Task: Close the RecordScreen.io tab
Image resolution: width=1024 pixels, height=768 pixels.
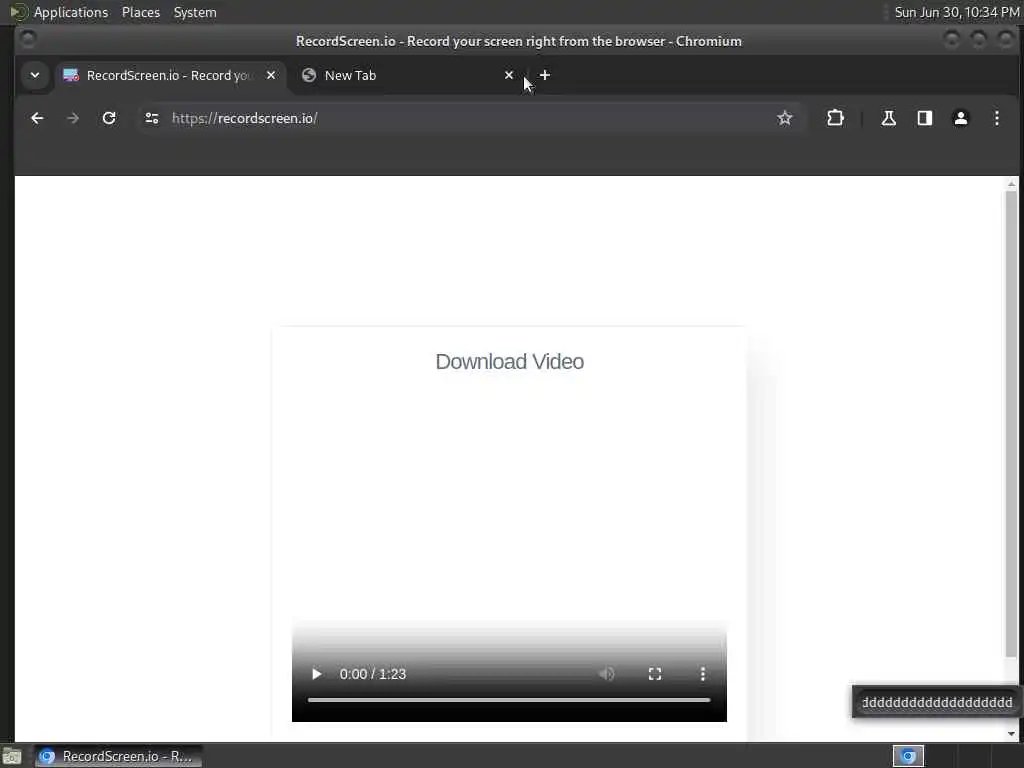Action: pos(271,75)
